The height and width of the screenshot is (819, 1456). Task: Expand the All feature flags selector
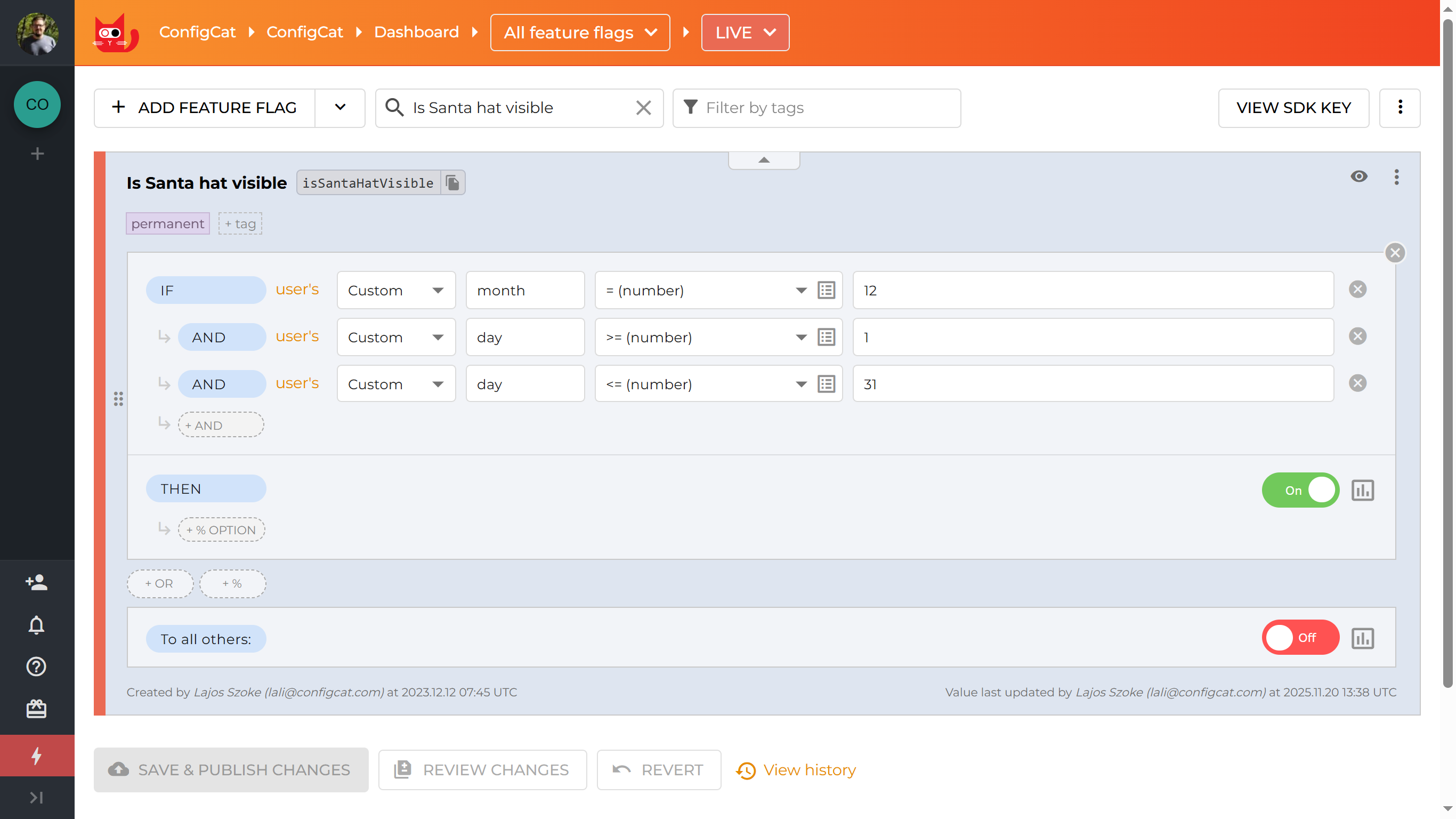(x=580, y=32)
